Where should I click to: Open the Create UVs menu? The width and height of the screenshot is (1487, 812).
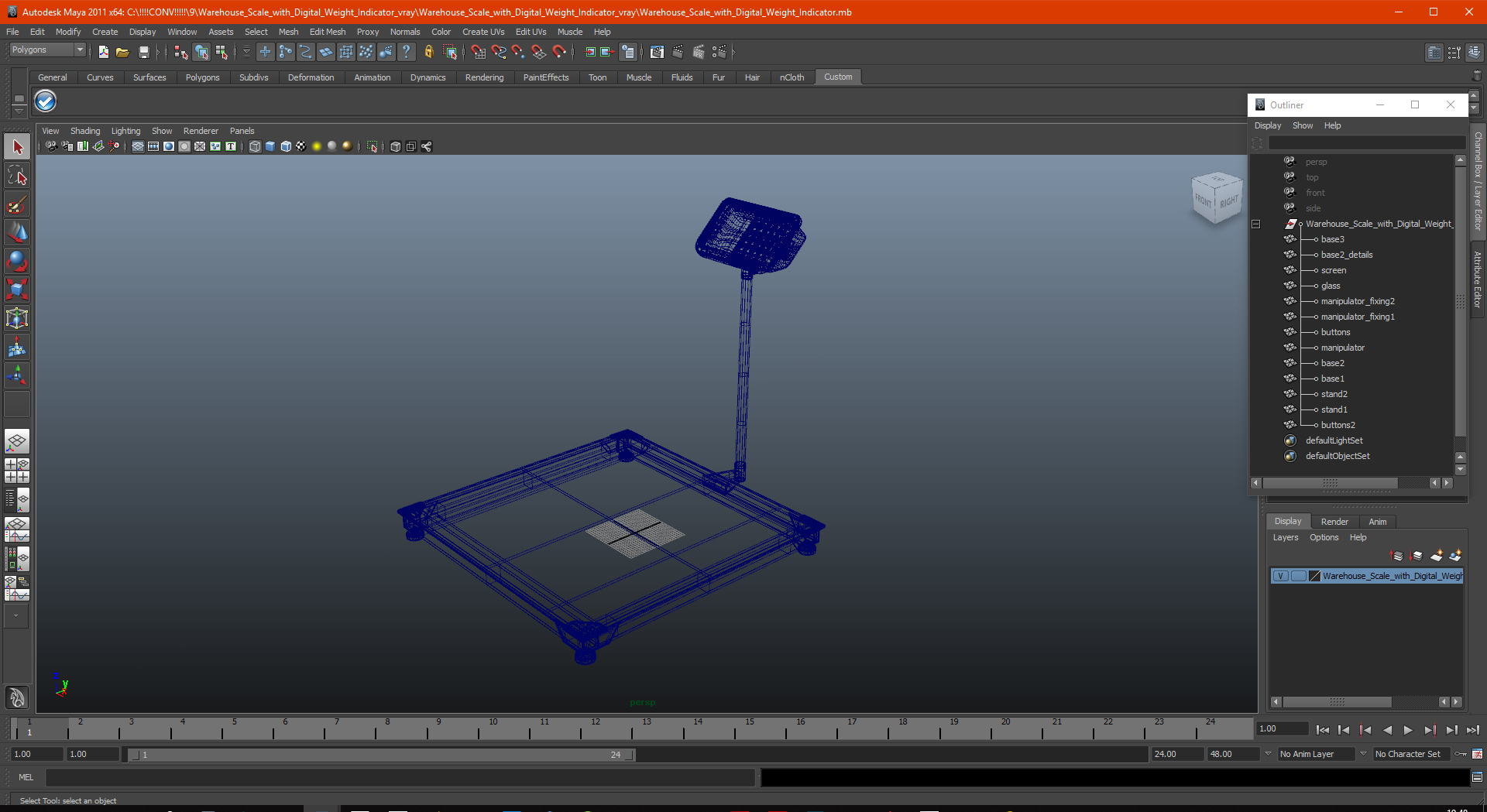click(483, 32)
